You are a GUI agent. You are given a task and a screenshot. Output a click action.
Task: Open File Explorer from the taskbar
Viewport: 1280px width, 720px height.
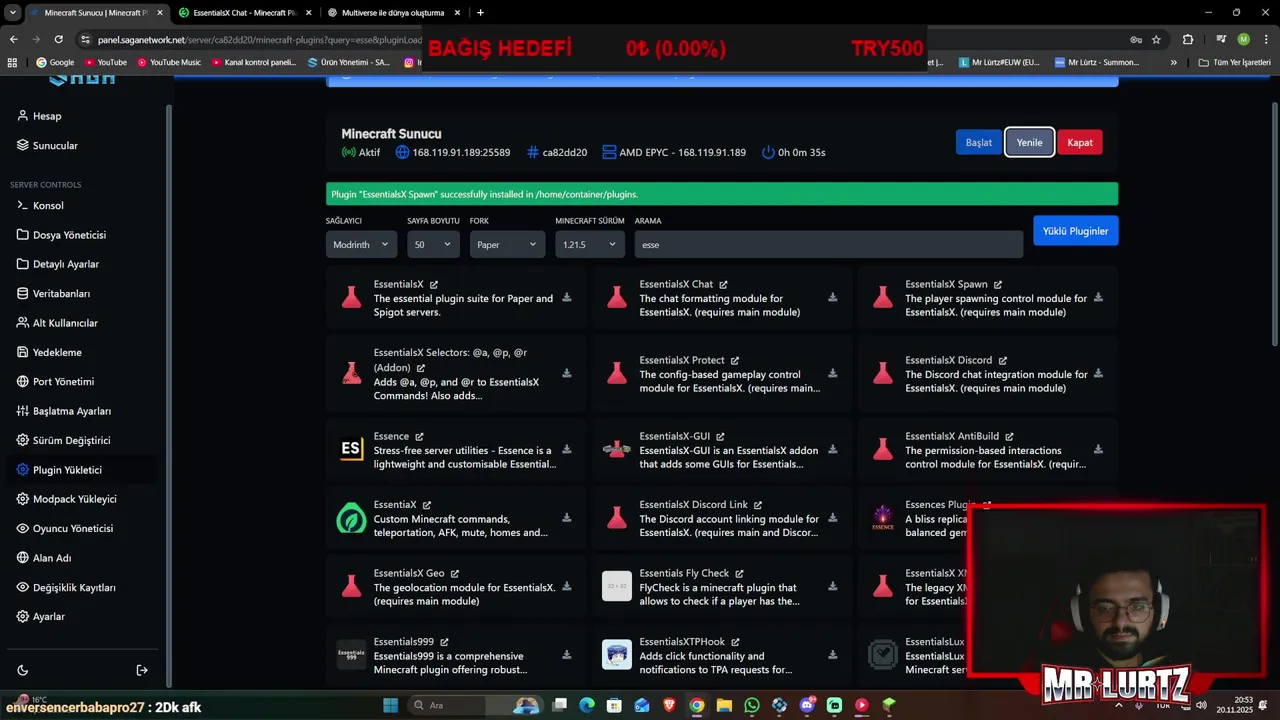coord(724,705)
